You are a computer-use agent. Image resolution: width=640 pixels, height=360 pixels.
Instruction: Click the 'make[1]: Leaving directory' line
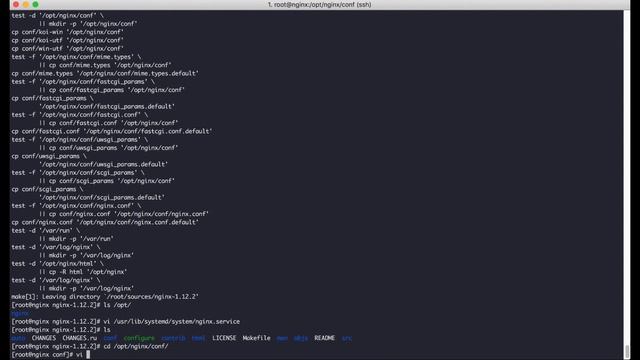(105, 297)
